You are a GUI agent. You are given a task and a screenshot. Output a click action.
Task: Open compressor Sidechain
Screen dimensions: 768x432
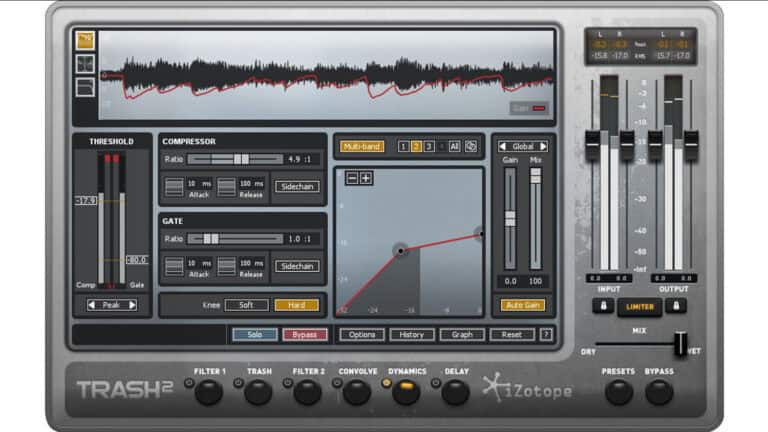point(297,187)
